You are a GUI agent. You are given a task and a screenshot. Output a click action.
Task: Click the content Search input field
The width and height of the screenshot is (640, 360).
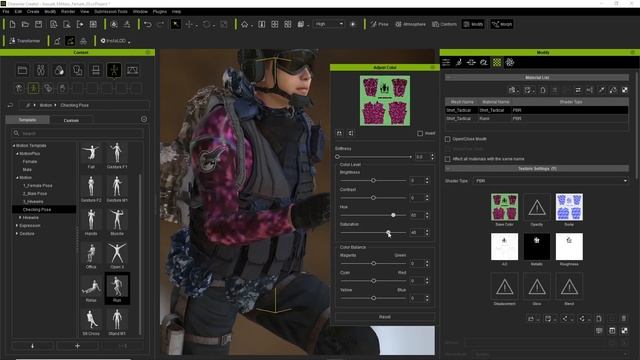78,133
